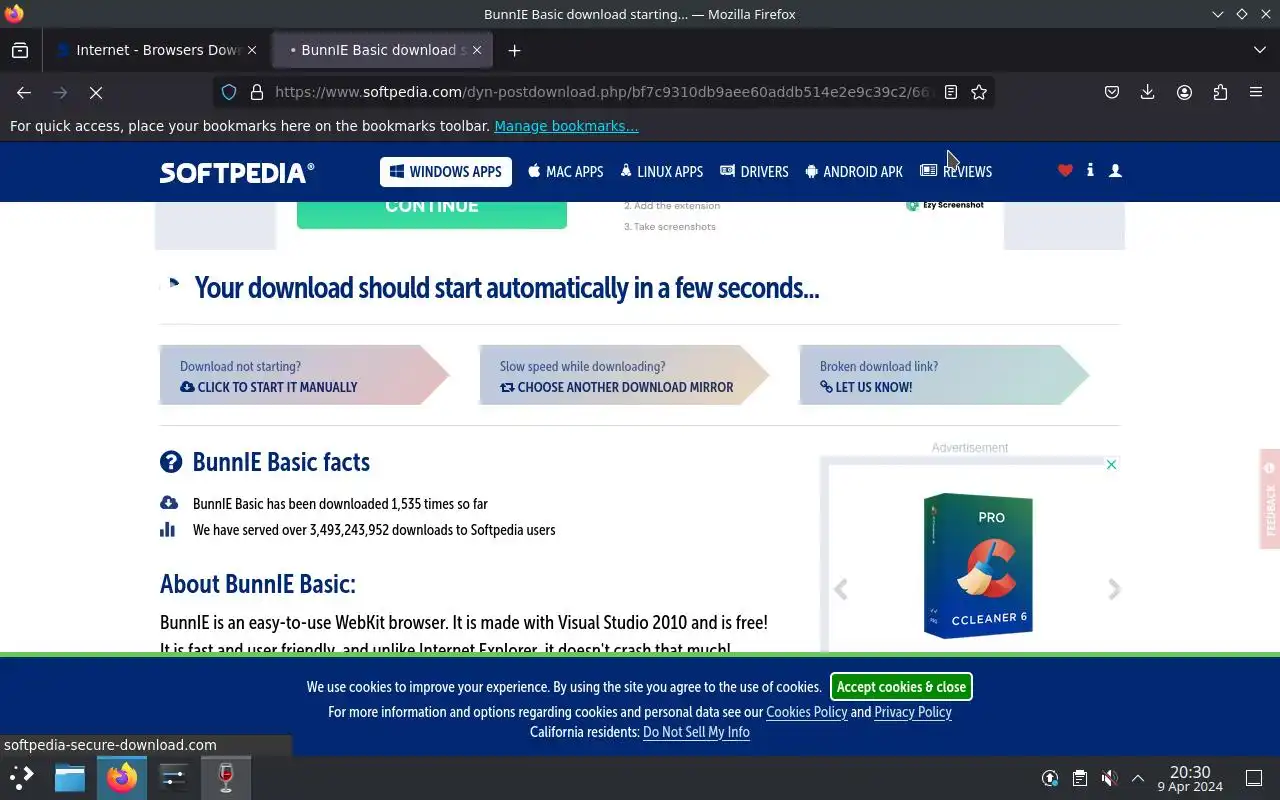Open REVIEWS section

(956, 172)
